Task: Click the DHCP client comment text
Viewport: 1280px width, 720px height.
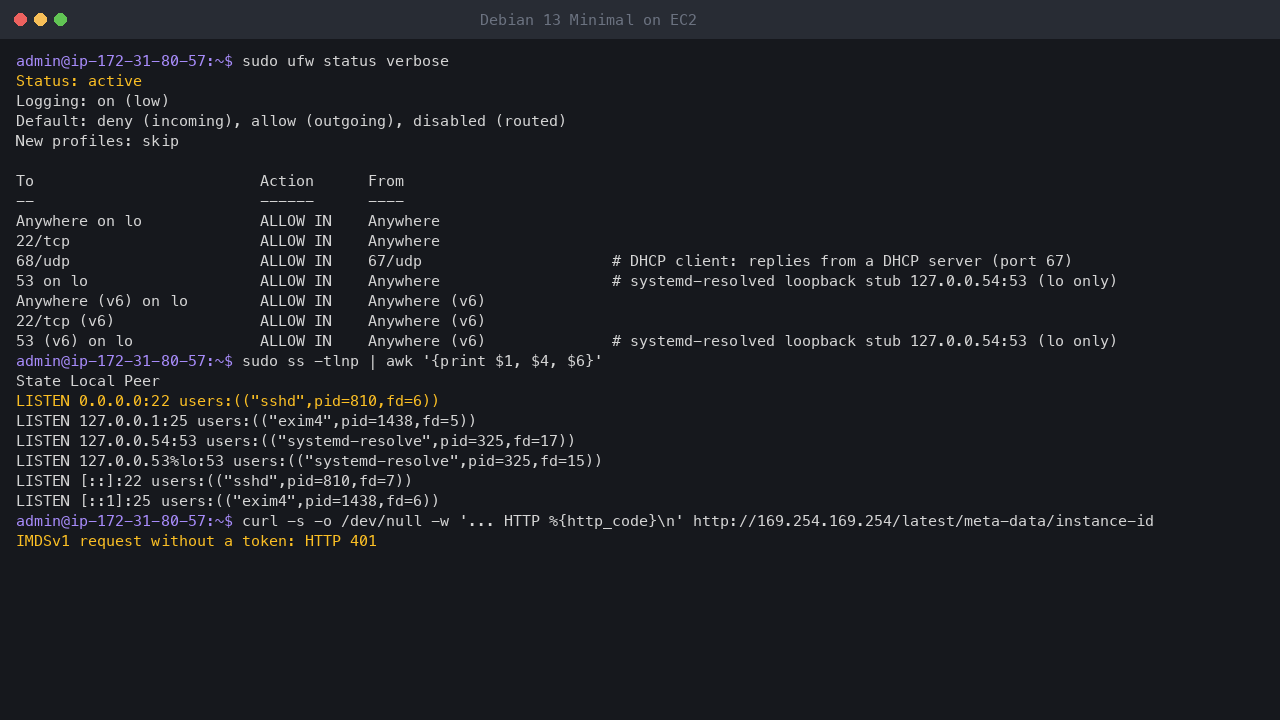Action: click(x=842, y=261)
